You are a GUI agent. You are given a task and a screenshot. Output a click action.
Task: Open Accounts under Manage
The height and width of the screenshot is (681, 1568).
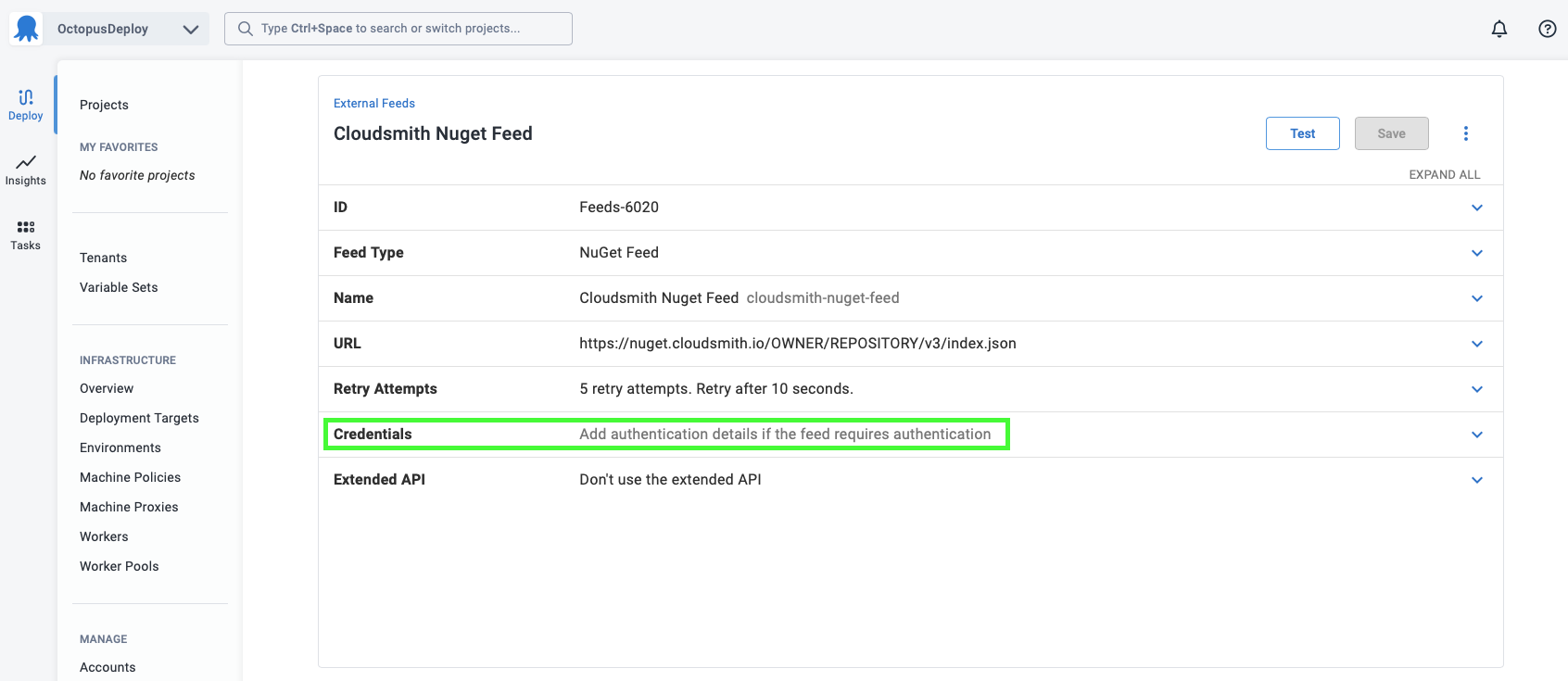[x=107, y=667]
